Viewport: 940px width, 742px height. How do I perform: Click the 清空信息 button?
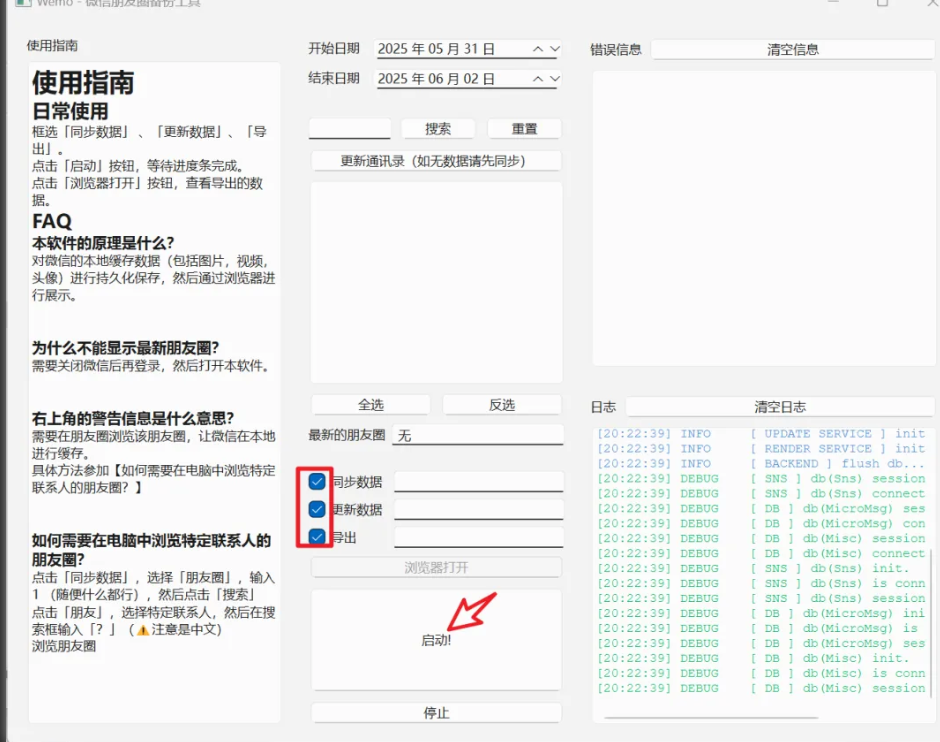[793, 50]
